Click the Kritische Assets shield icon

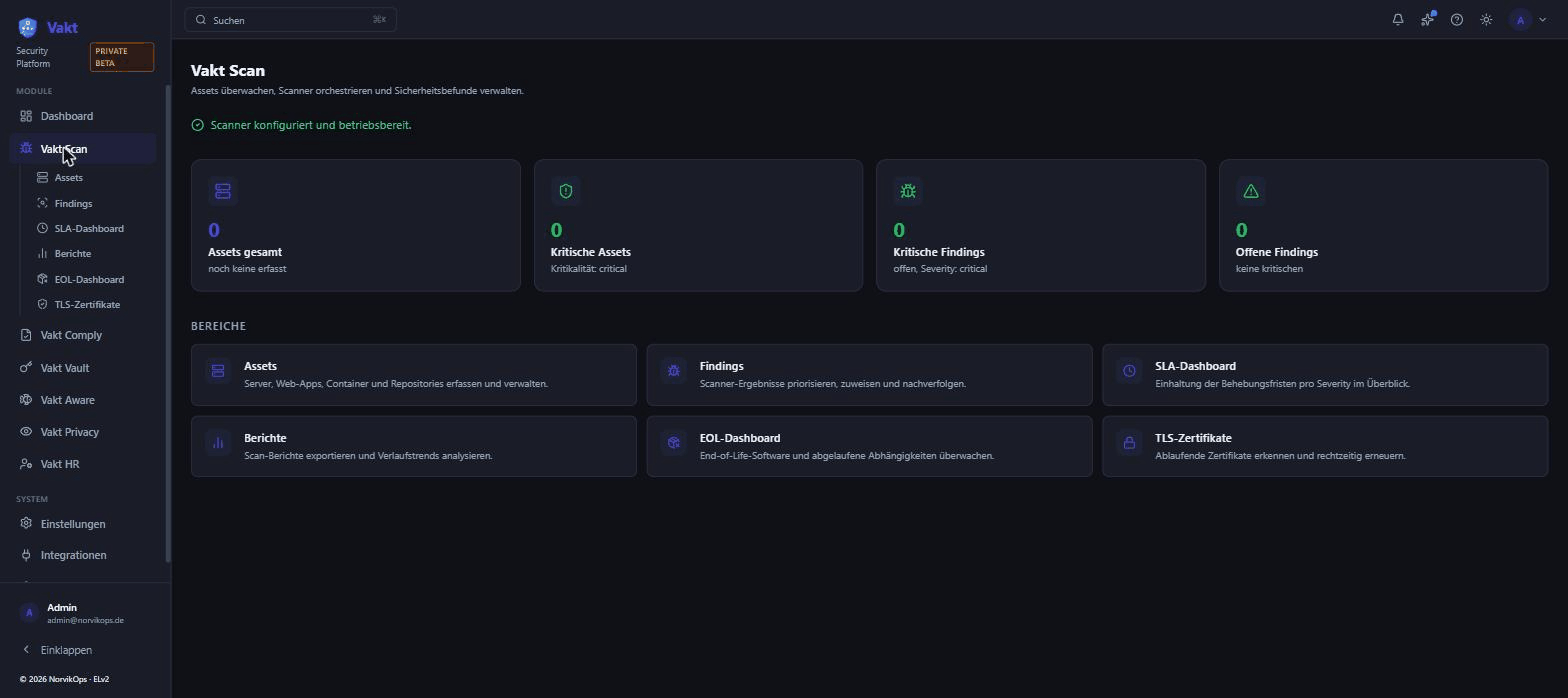click(565, 190)
